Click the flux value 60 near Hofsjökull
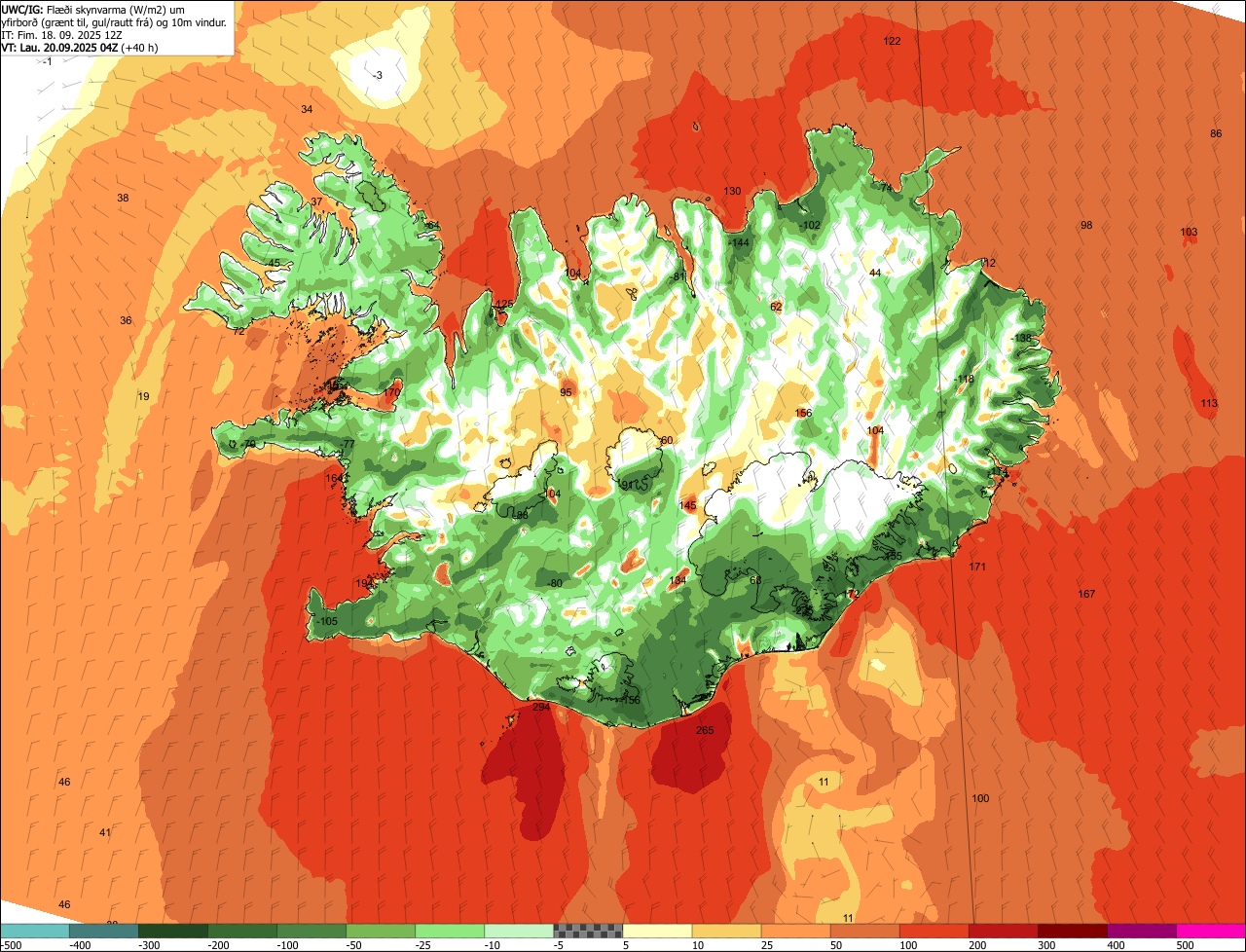The width and height of the screenshot is (1246, 952). [x=667, y=440]
